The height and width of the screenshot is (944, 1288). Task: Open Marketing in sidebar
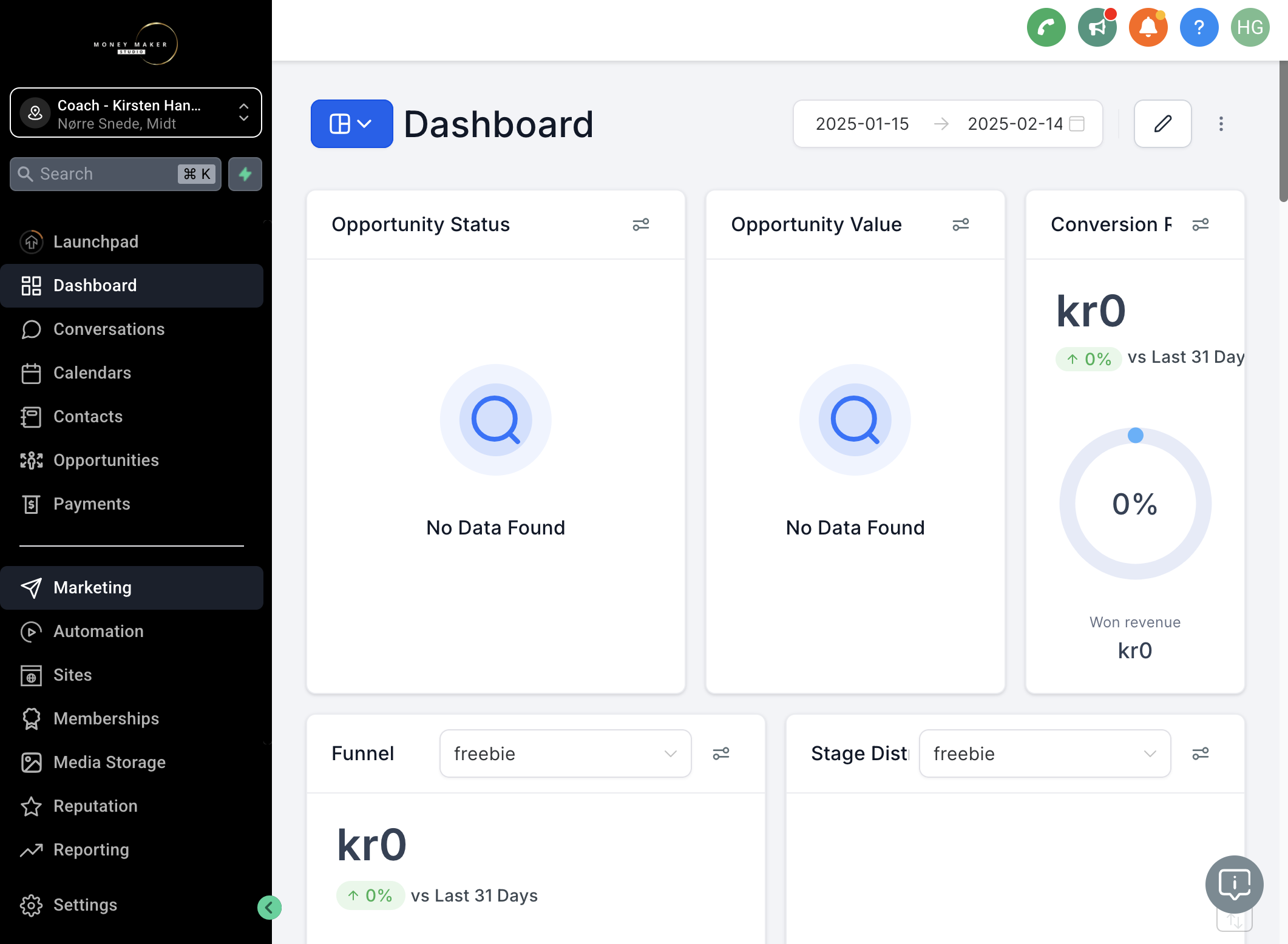[132, 587]
